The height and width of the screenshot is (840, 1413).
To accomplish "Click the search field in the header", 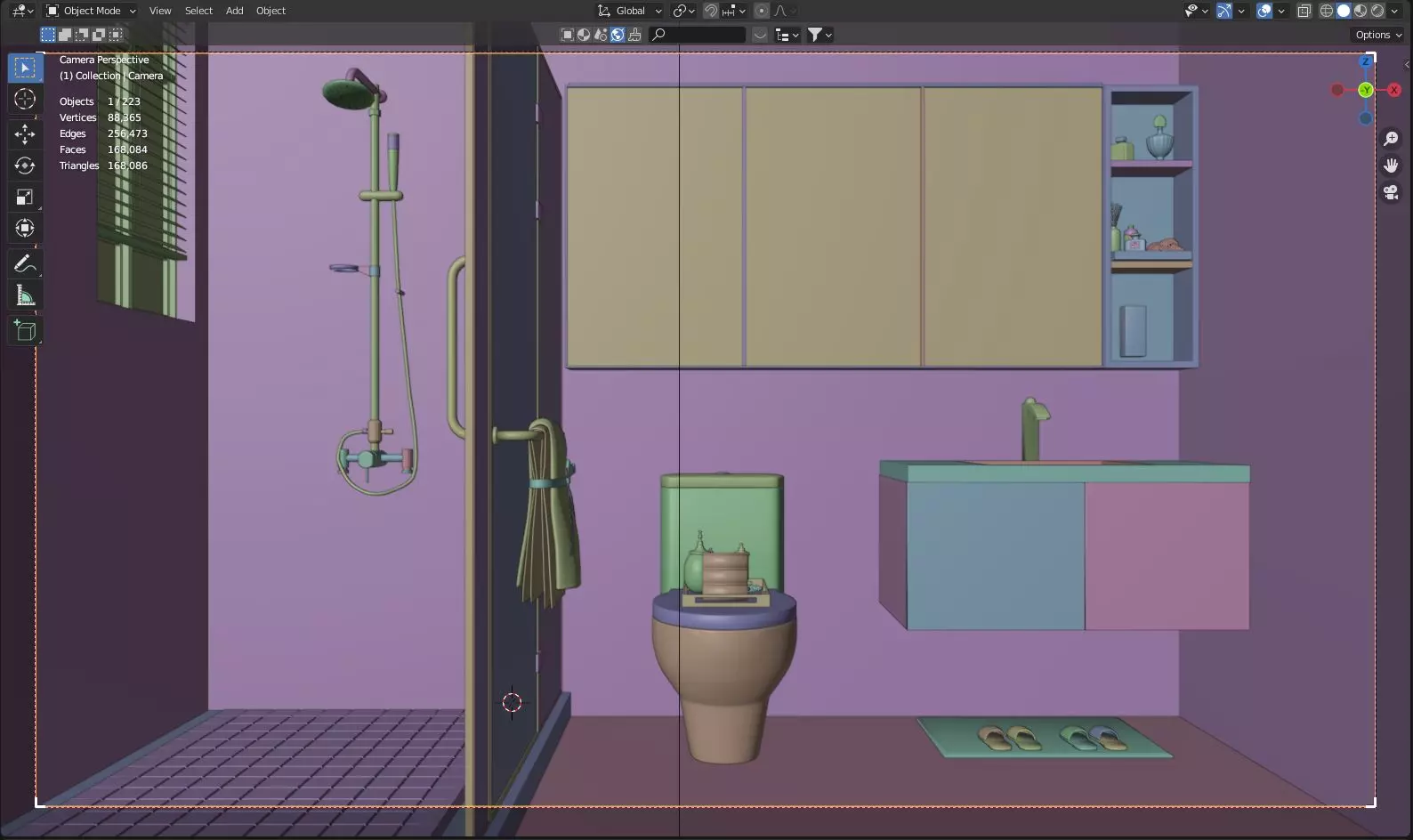I will coord(698,35).
